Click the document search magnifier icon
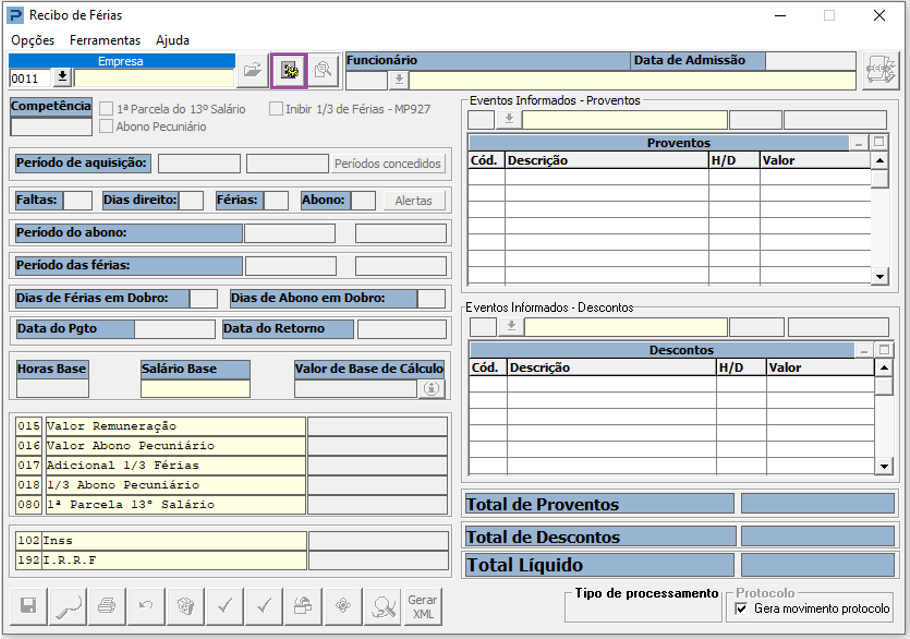Viewport: 910px width, 639px height. point(323,71)
